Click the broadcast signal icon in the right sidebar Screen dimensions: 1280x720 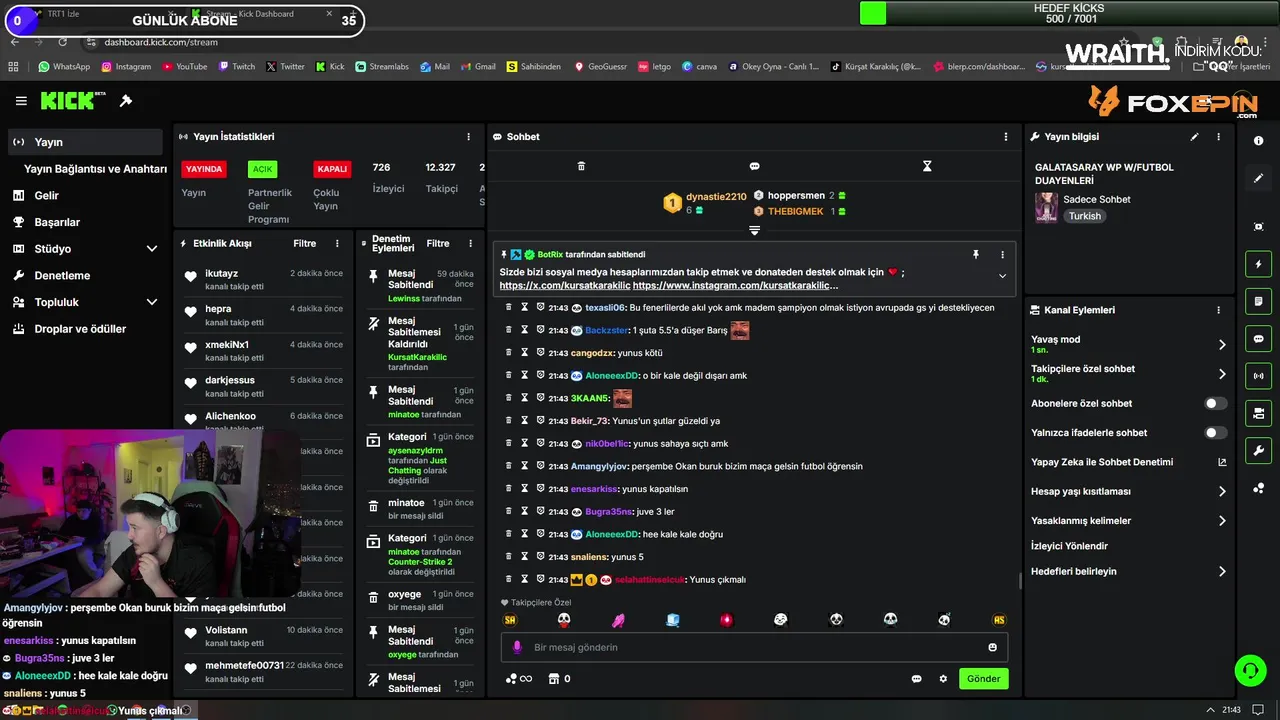[1258, 376]
